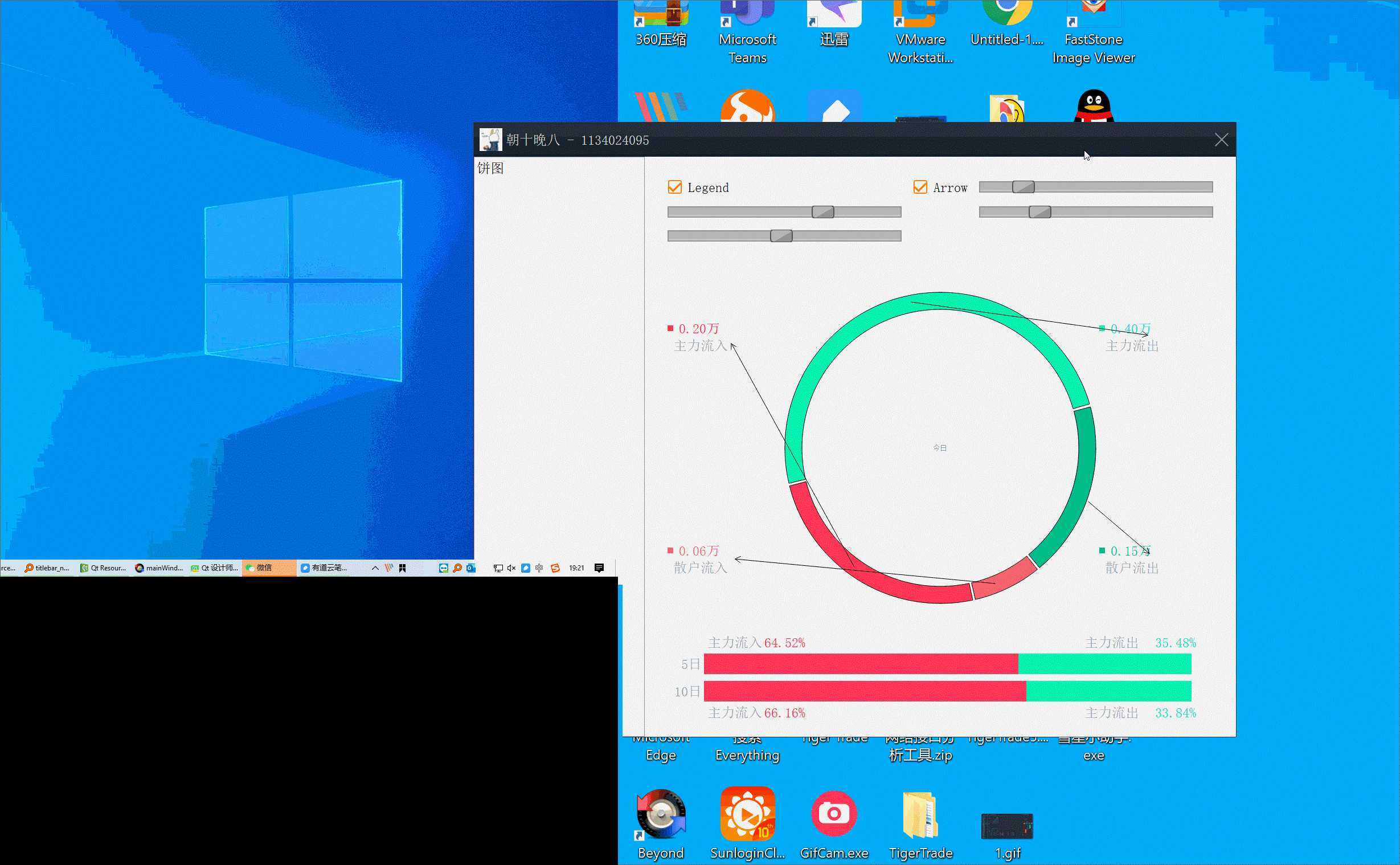Click the Sogou input tray icon
The height and width of the screenshot is (865, 1400).
tap(555, 568)
